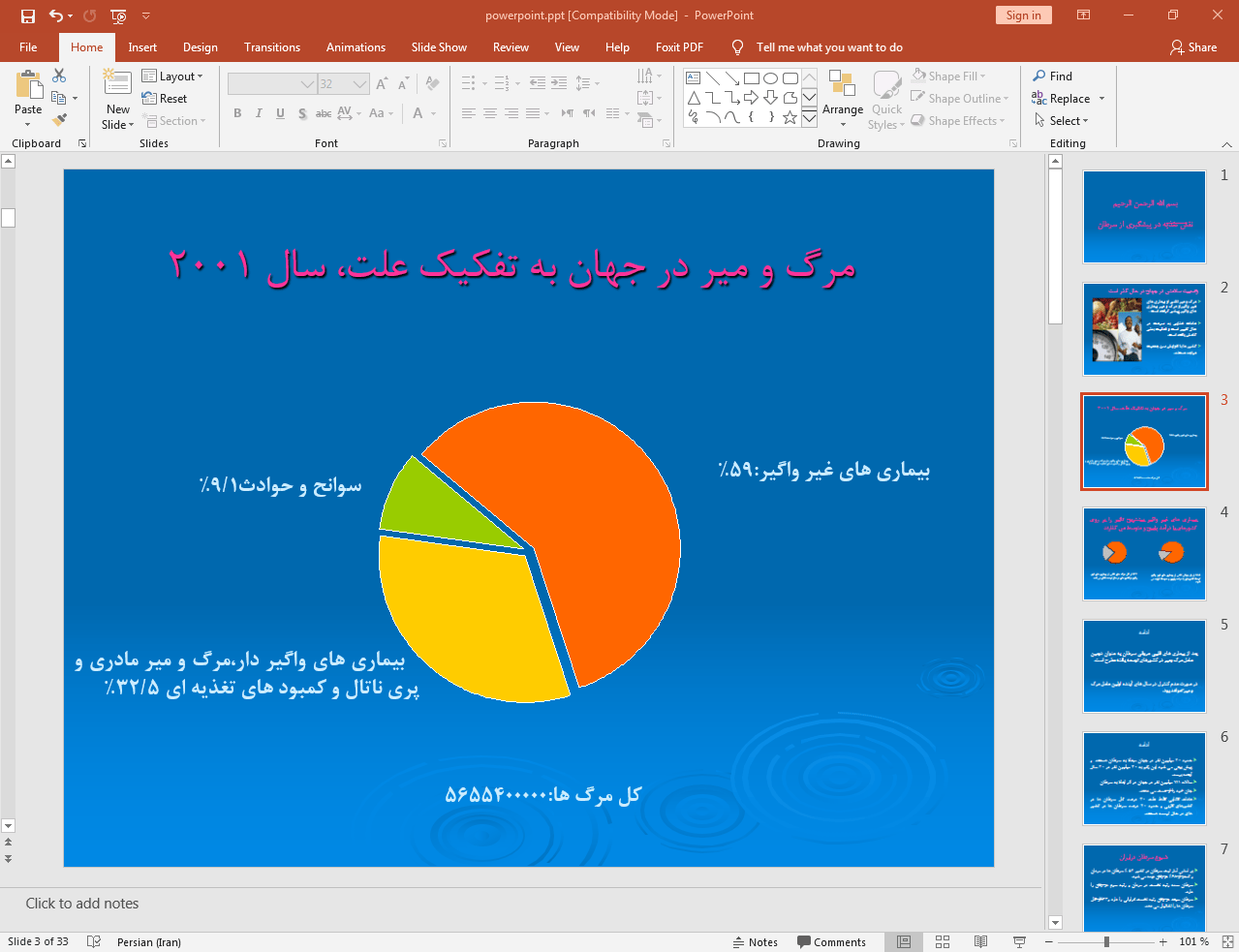The image size is (1239, 952).
Task: Expand the Layout dropdown
Action: coord(172,77)
